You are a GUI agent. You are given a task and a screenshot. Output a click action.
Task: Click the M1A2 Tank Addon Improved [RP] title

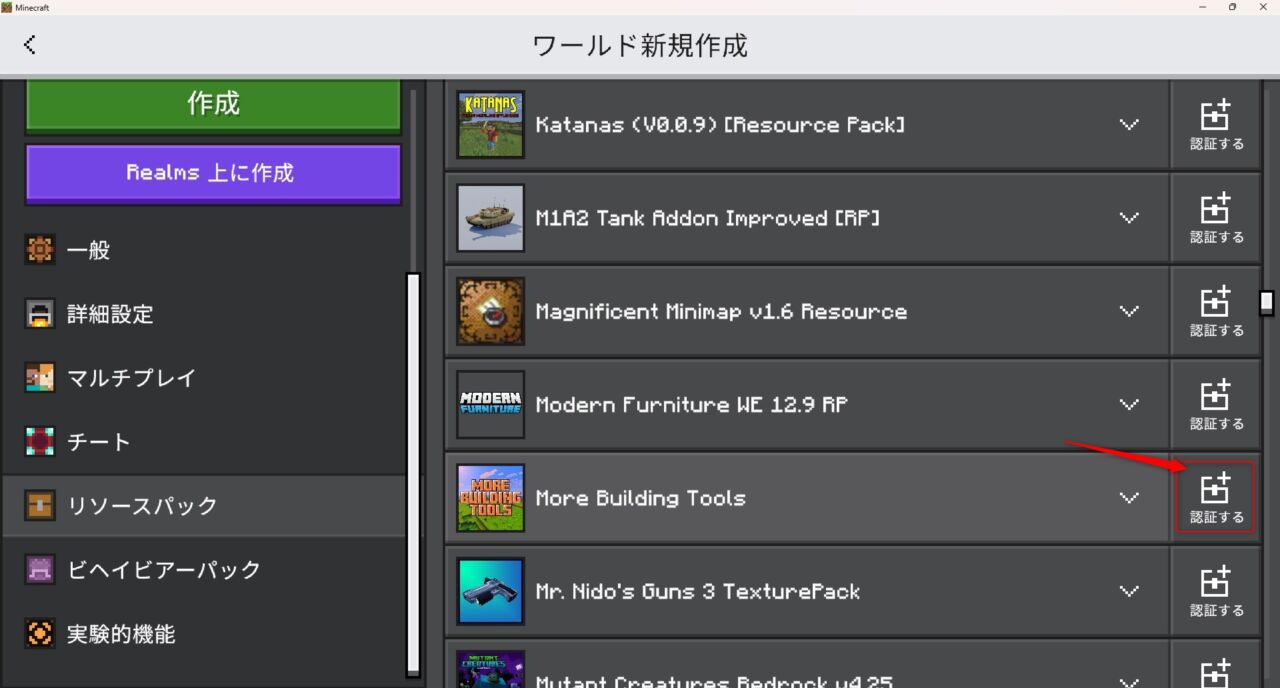(708, 218)
